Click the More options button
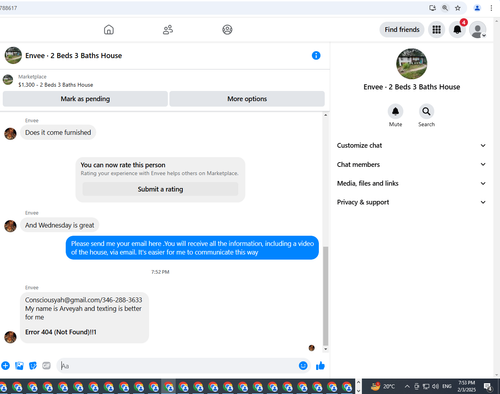Viewport: 500px width, 394px height. tap(247, 99)
